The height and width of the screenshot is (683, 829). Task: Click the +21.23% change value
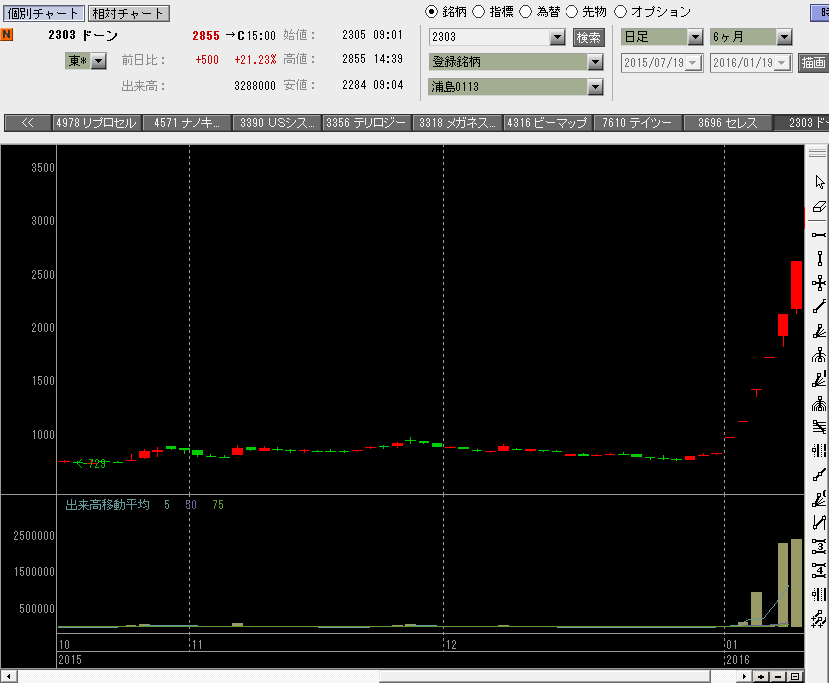[255, 59]
